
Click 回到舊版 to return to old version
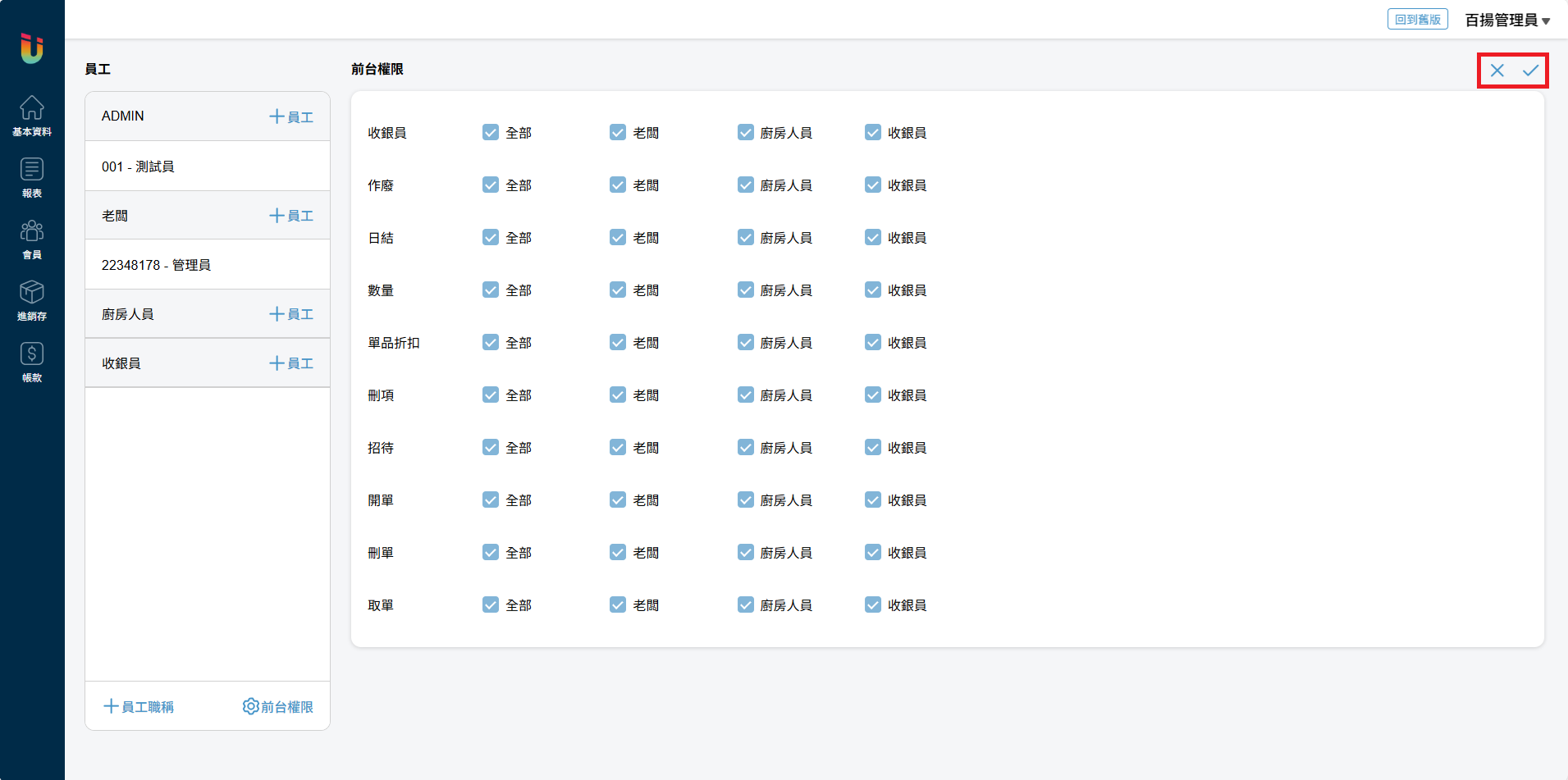point(1417,20)
